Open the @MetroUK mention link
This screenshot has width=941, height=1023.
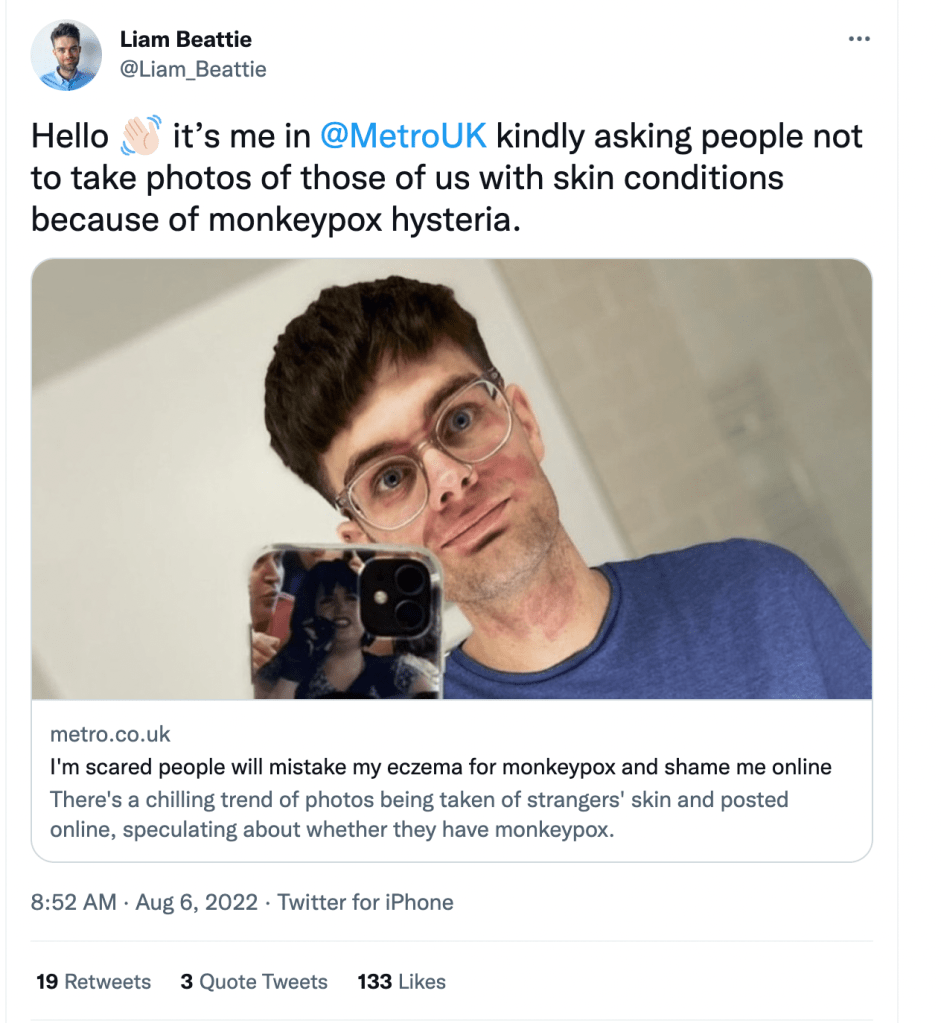click(403, 137)
